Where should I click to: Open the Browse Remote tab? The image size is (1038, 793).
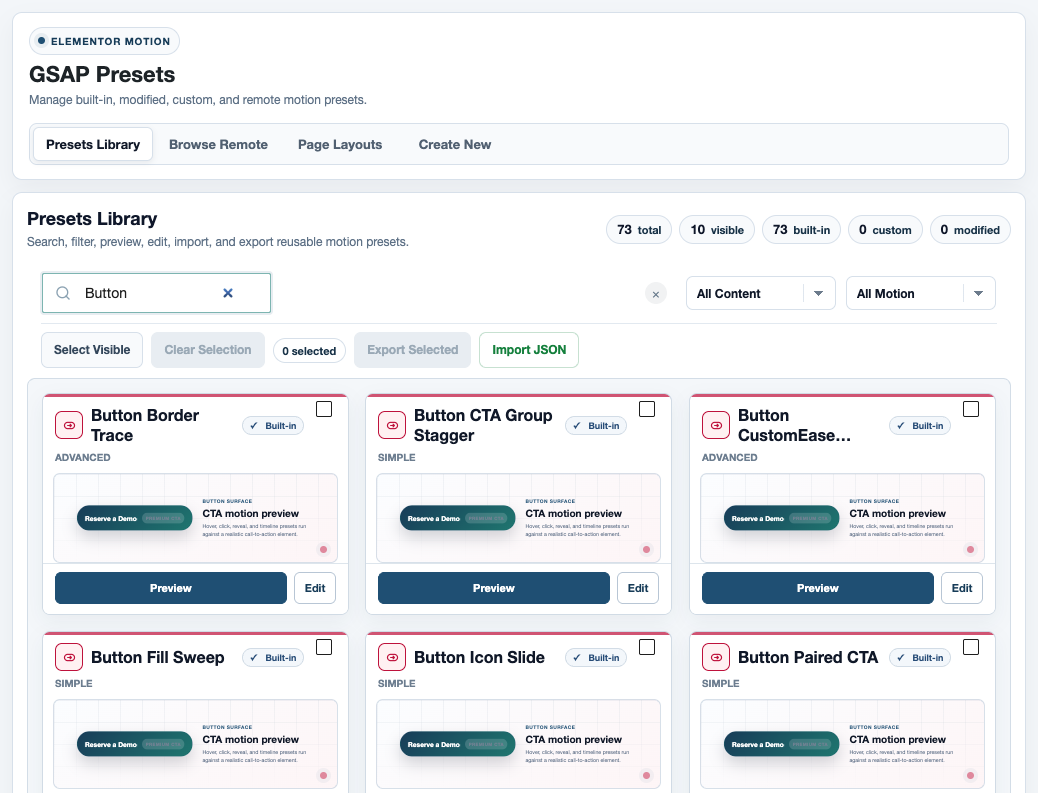click(218, 144)
